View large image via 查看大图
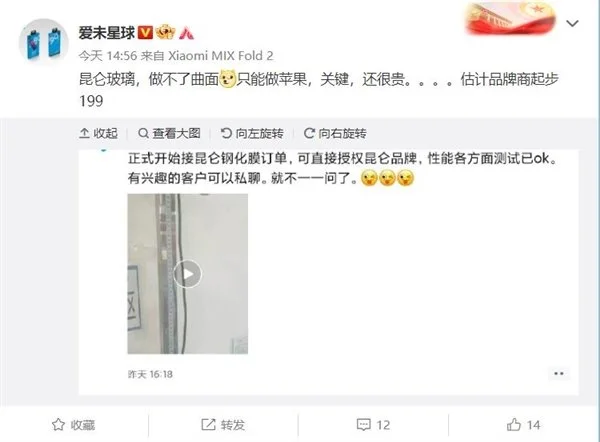 coord(169,133)
